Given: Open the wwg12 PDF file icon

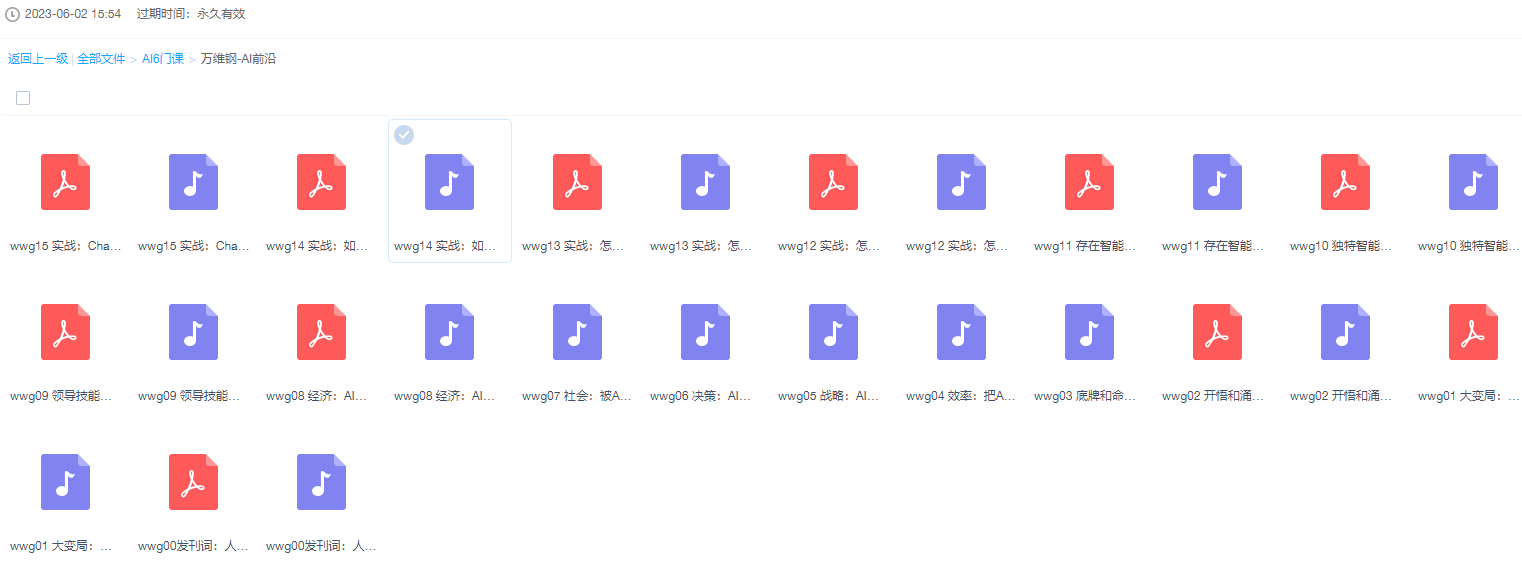Looking at the screenshot, I should (833, 182).
